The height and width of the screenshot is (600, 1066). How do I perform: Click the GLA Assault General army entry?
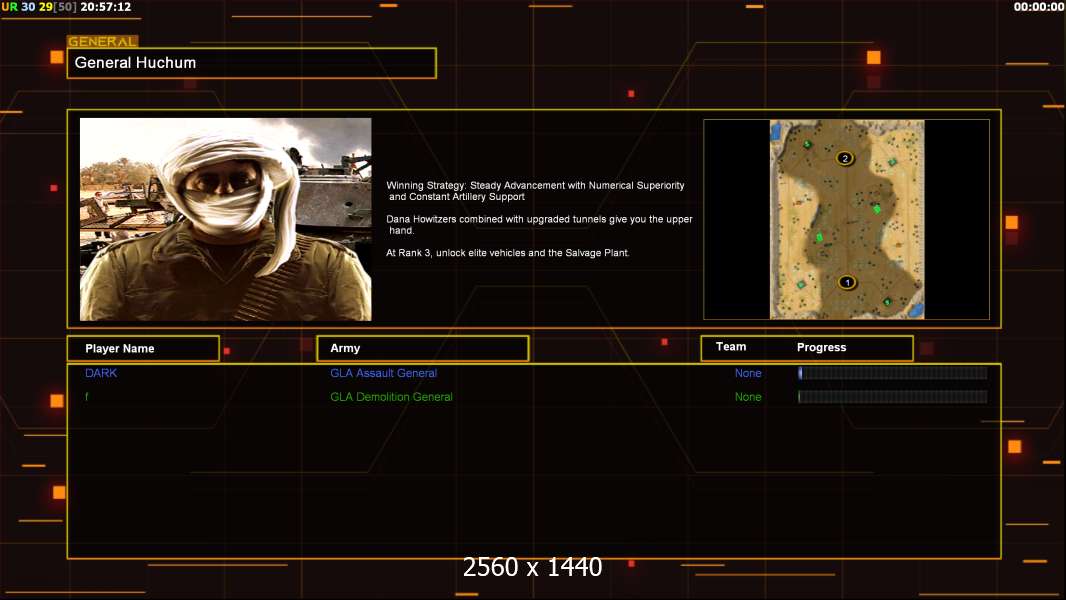click(x=383, y=373)
